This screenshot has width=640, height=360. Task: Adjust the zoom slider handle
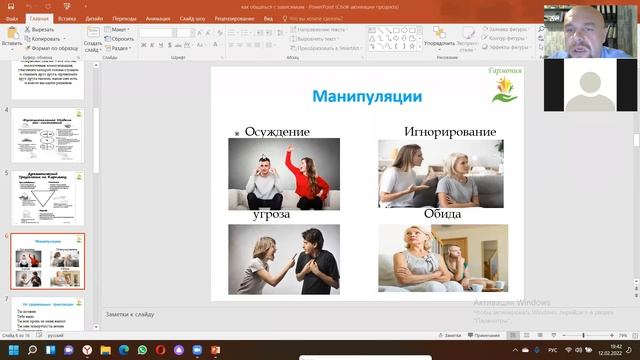pos(583,336)
